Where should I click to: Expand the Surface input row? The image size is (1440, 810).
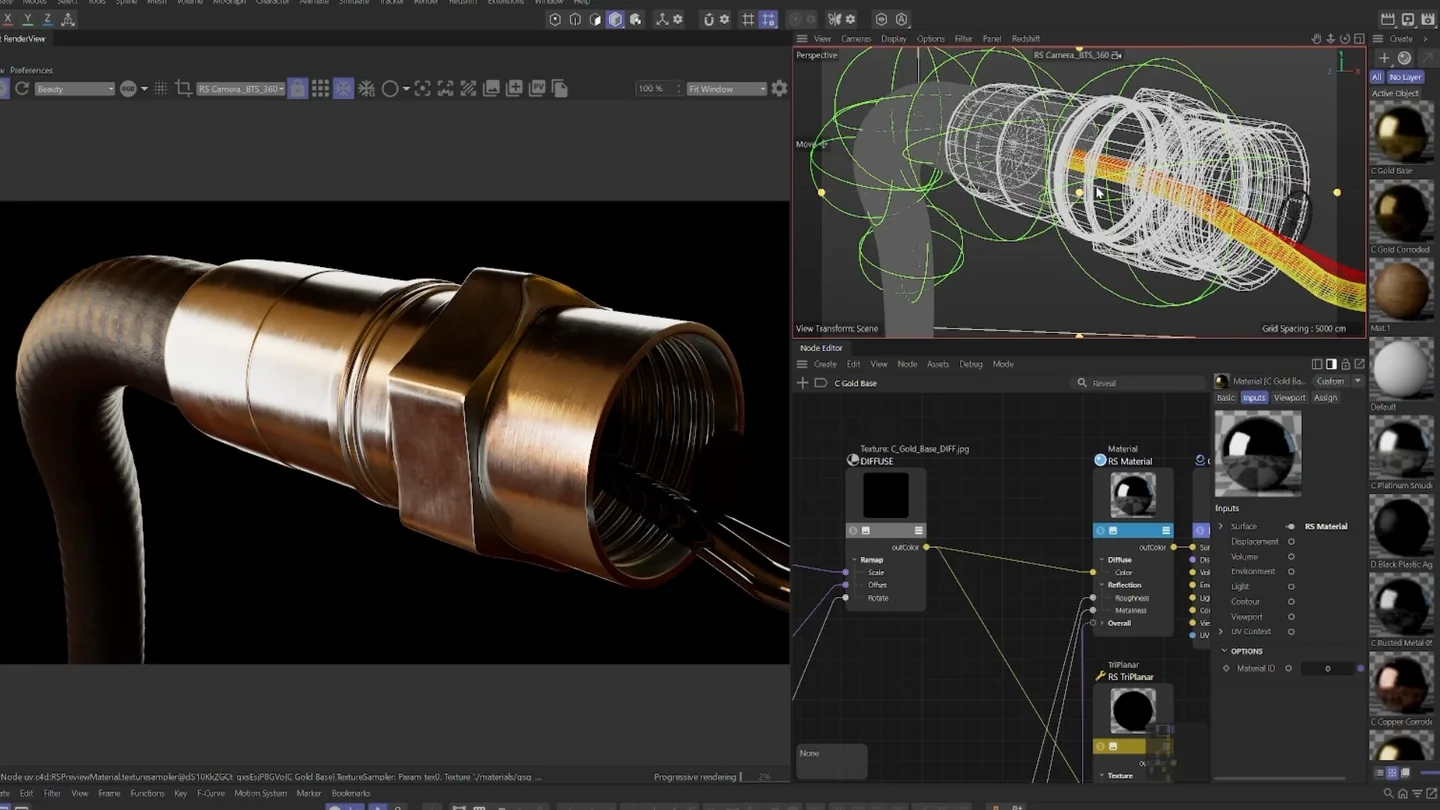coord(1220,526)
